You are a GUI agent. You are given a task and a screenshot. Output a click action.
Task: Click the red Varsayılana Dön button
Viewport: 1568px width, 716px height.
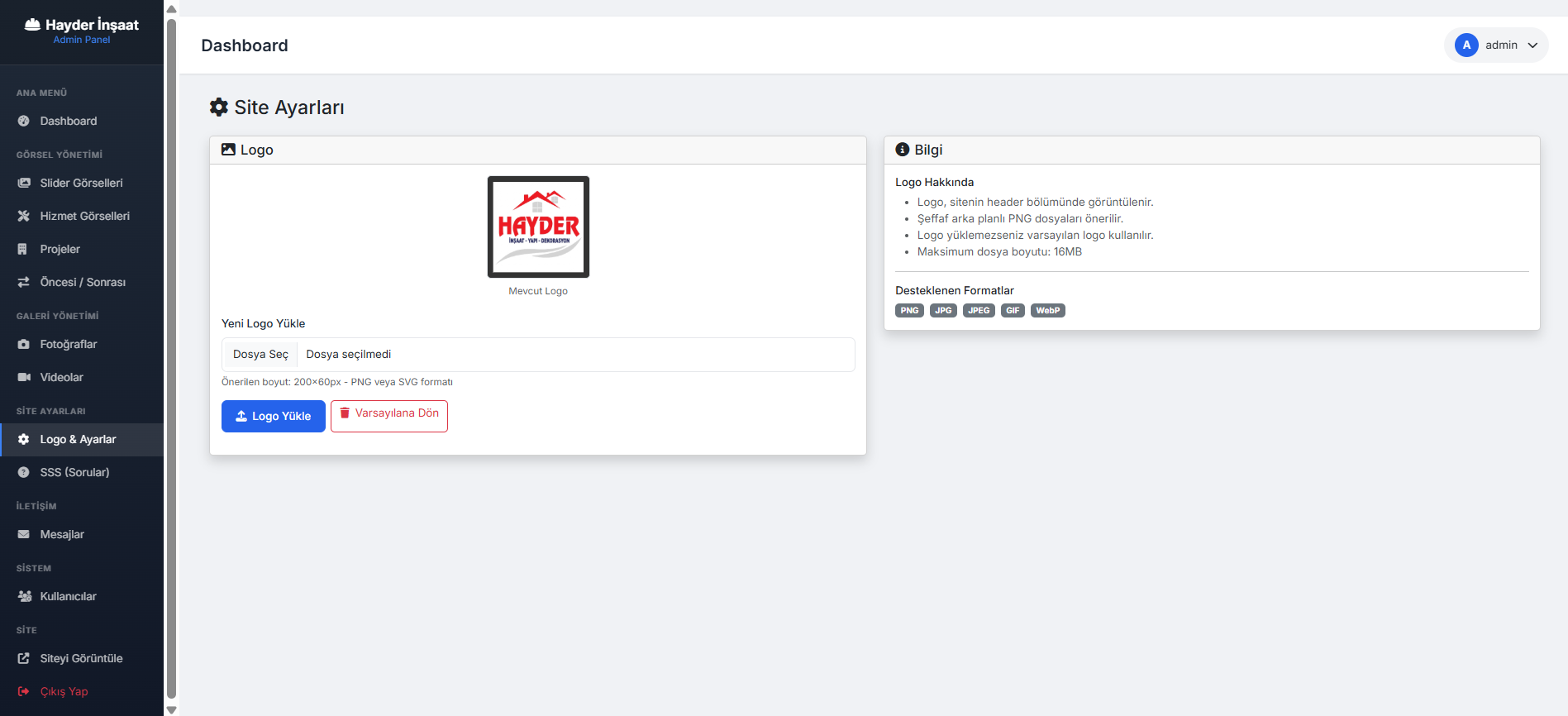pyautogui.click(x=389, y=416)
